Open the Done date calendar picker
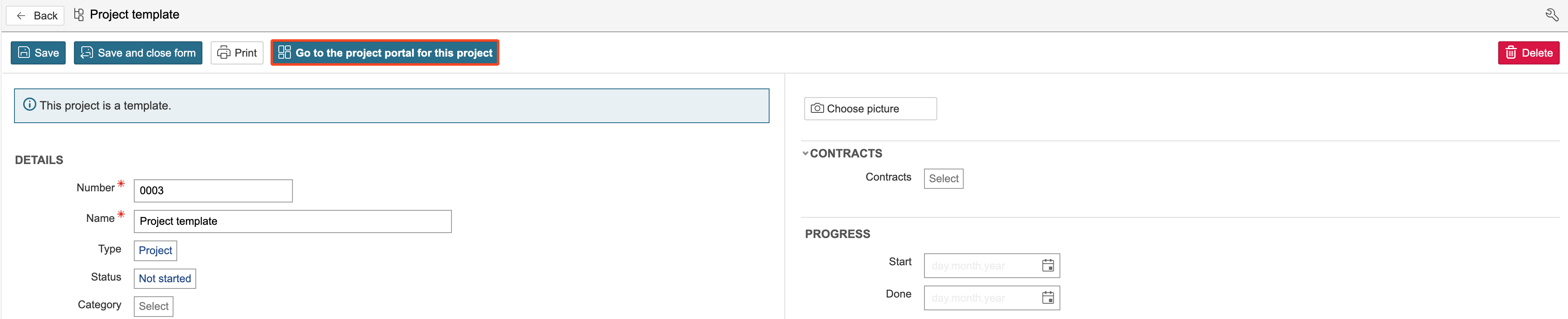The height and width of the screenshot is (319, 1568). (x=1048, y=298)
